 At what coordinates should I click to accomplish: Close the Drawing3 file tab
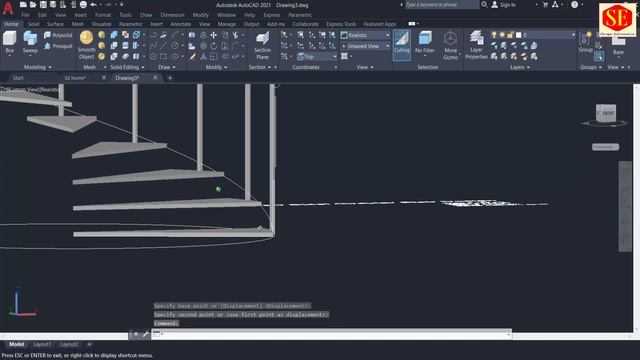pyautogui.click(x=155, y=78)
